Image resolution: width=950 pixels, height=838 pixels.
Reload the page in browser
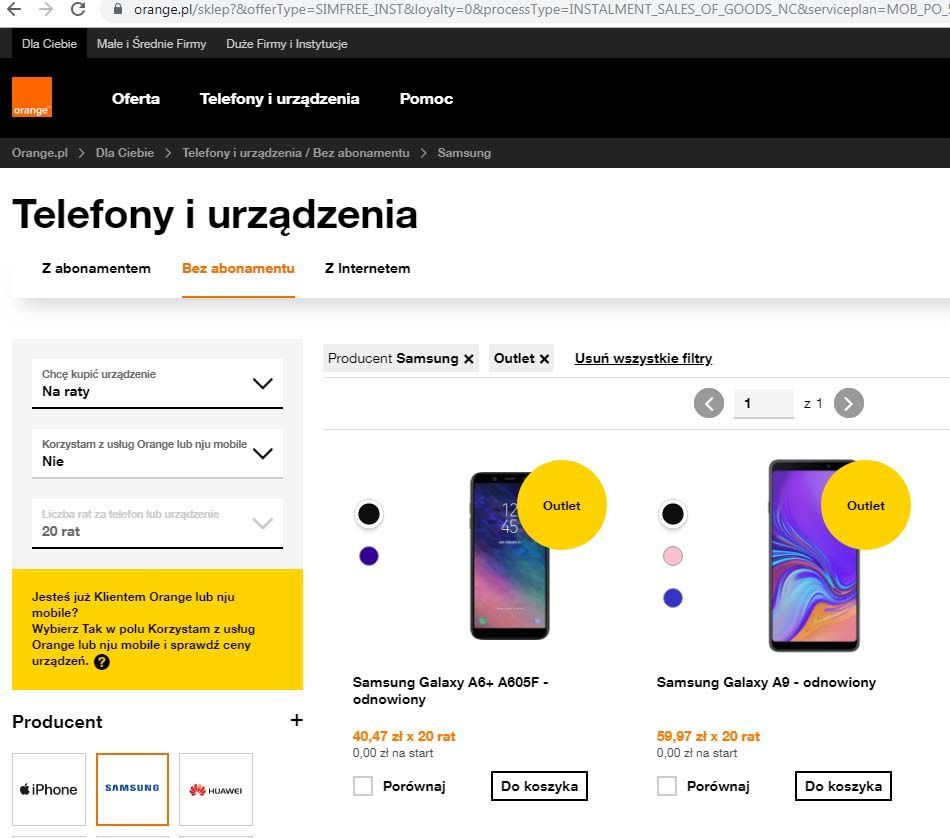point(78,10)
